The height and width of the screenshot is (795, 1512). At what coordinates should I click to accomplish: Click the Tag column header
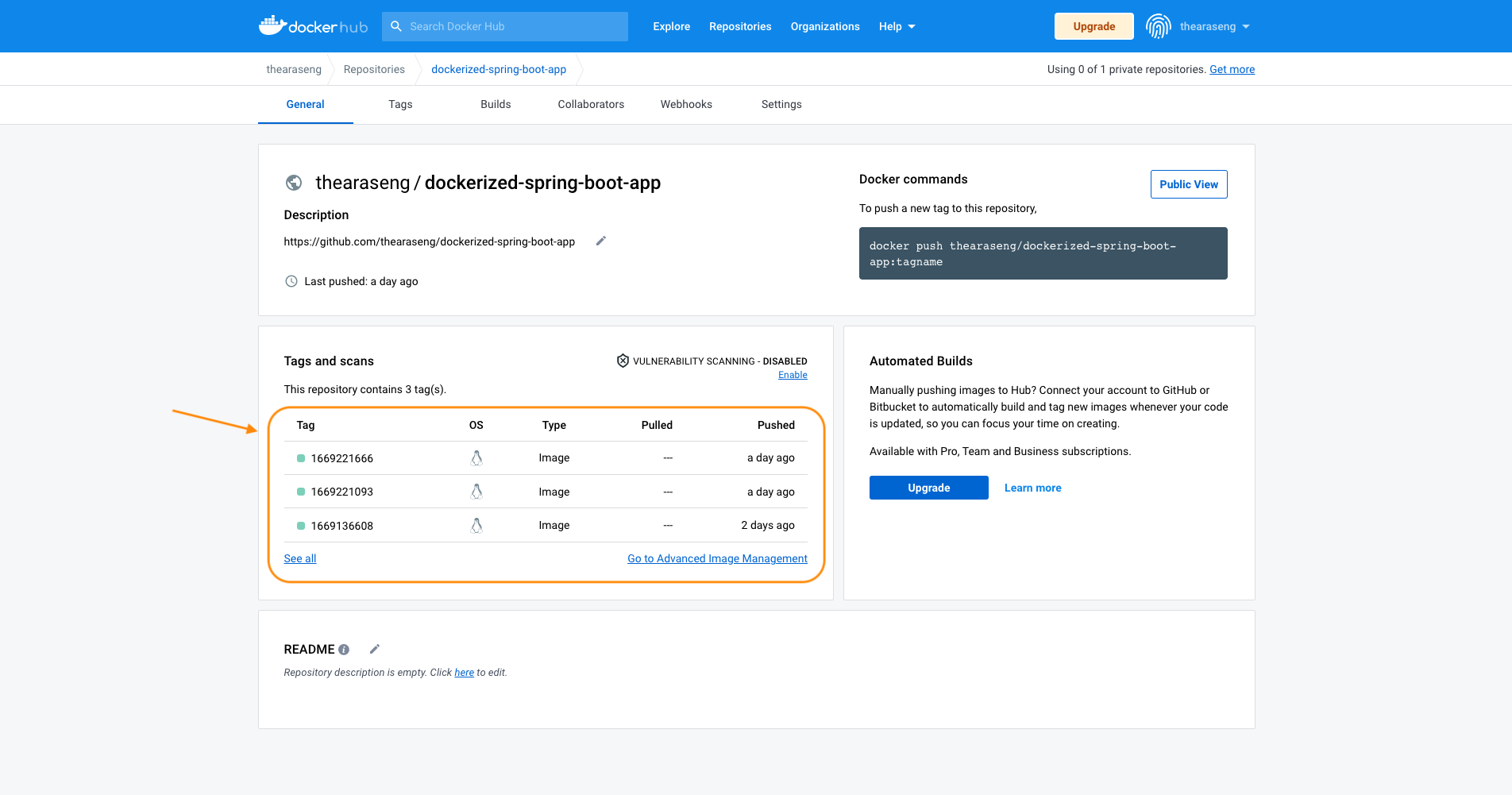306,425
